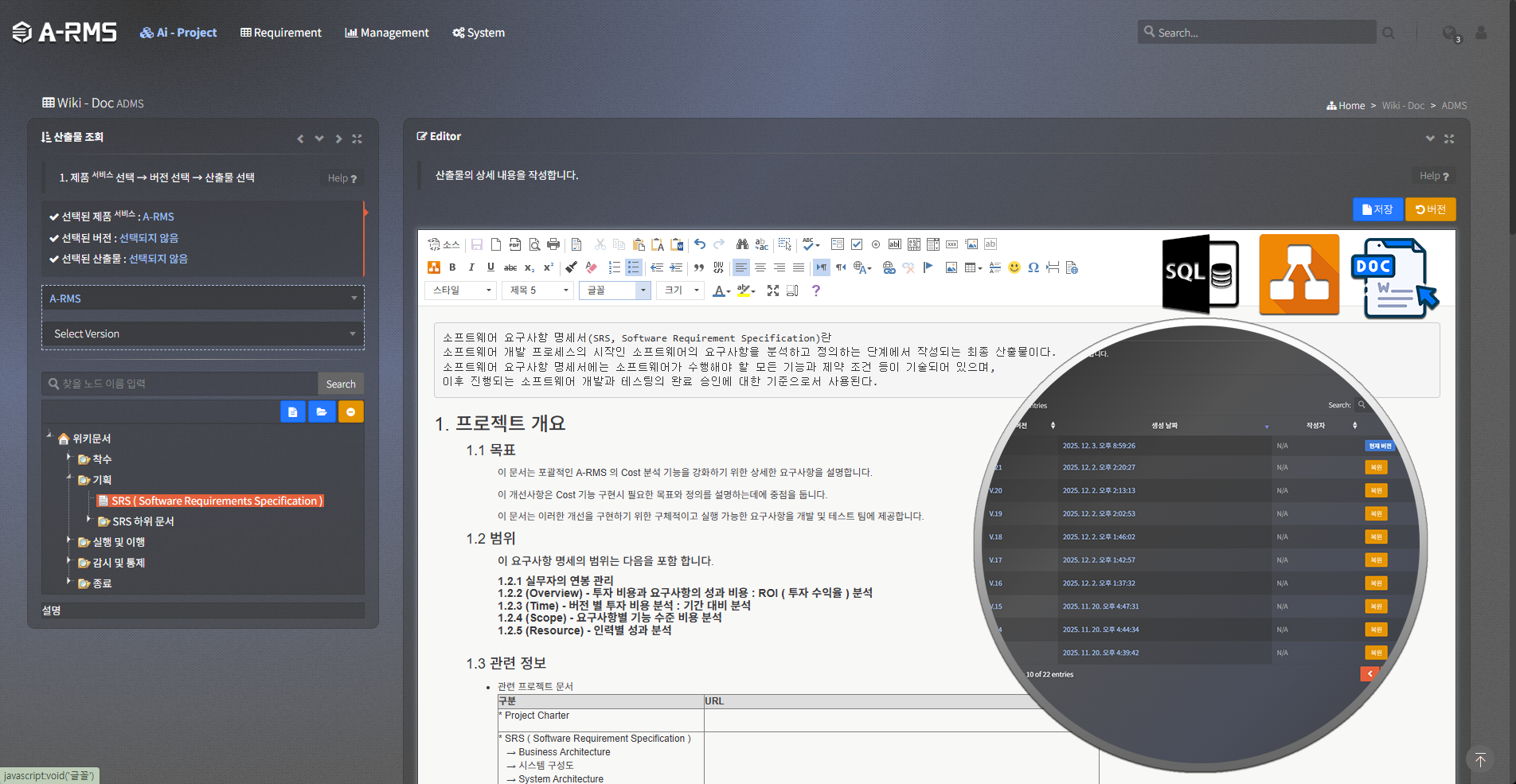The width and height of the screenshot is (1516, 784).
Task: Toggle Bold formatting
Action: pos(452,267)
